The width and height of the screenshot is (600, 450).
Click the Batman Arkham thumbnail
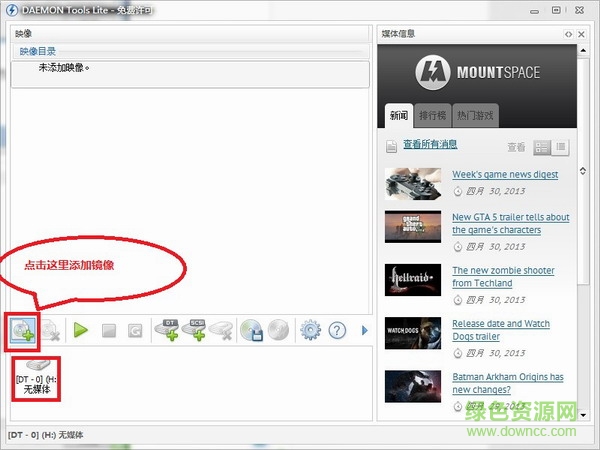click(x=413, y=386)
